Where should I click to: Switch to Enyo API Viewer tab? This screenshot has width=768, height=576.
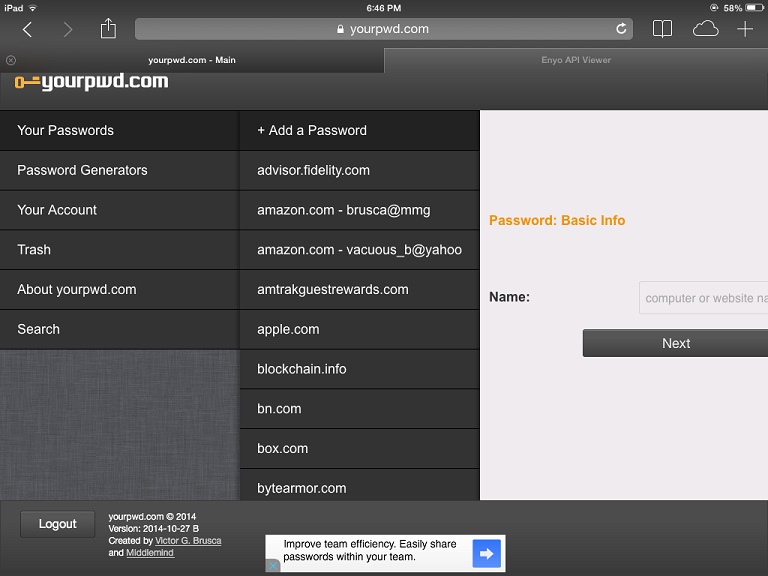click(576, 60)
